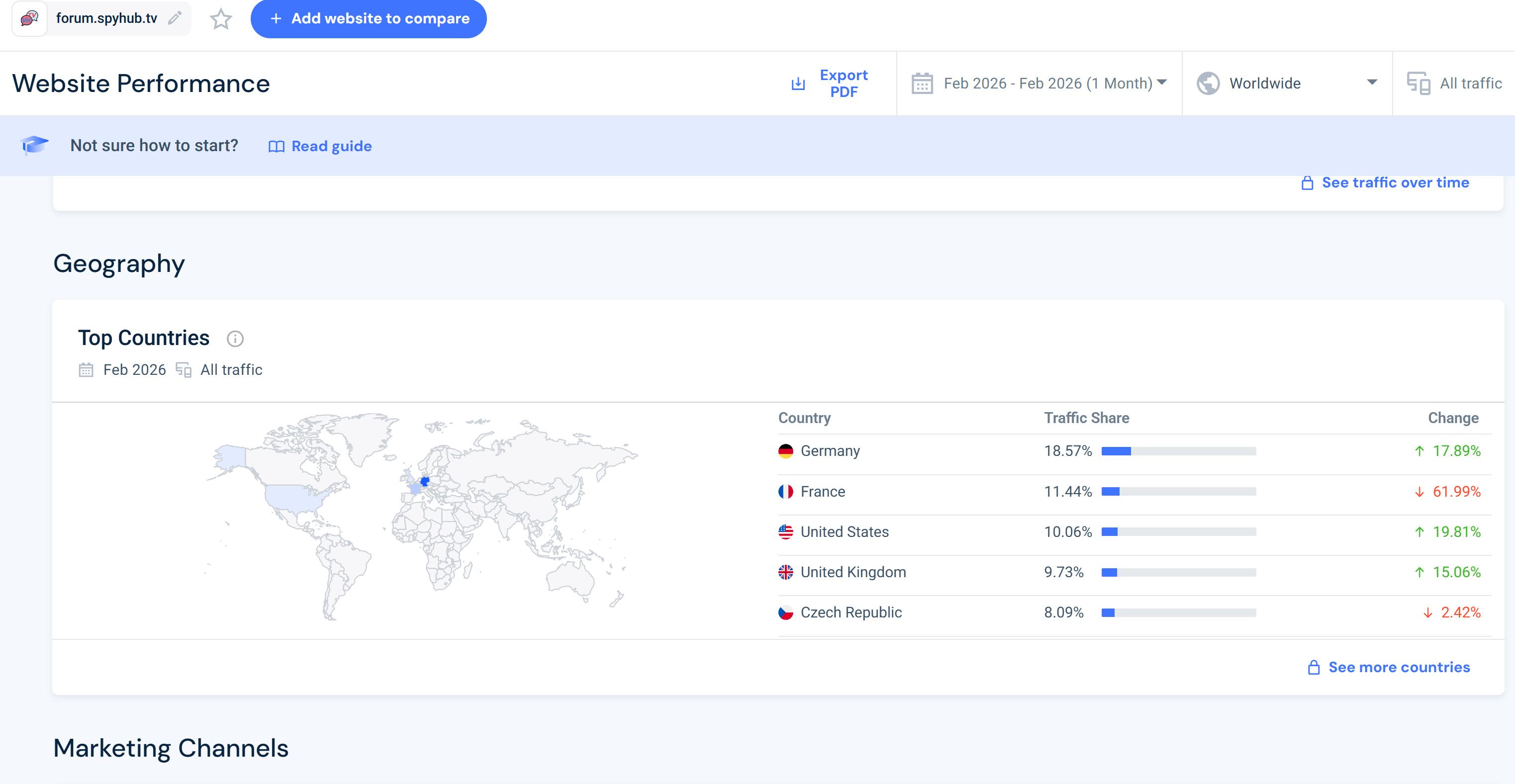This screenshot has width=1515, height=784.
Task: Click the pencil edit icon beside forum.spyhub.tv
Action: click(174, 18)
